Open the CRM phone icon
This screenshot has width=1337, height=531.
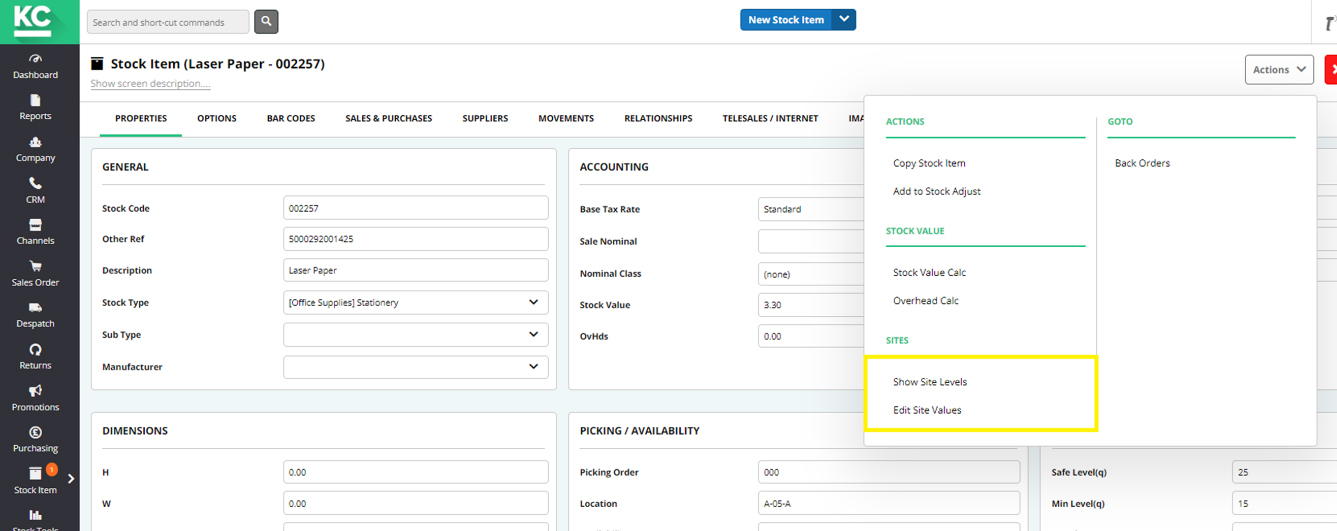35,184
